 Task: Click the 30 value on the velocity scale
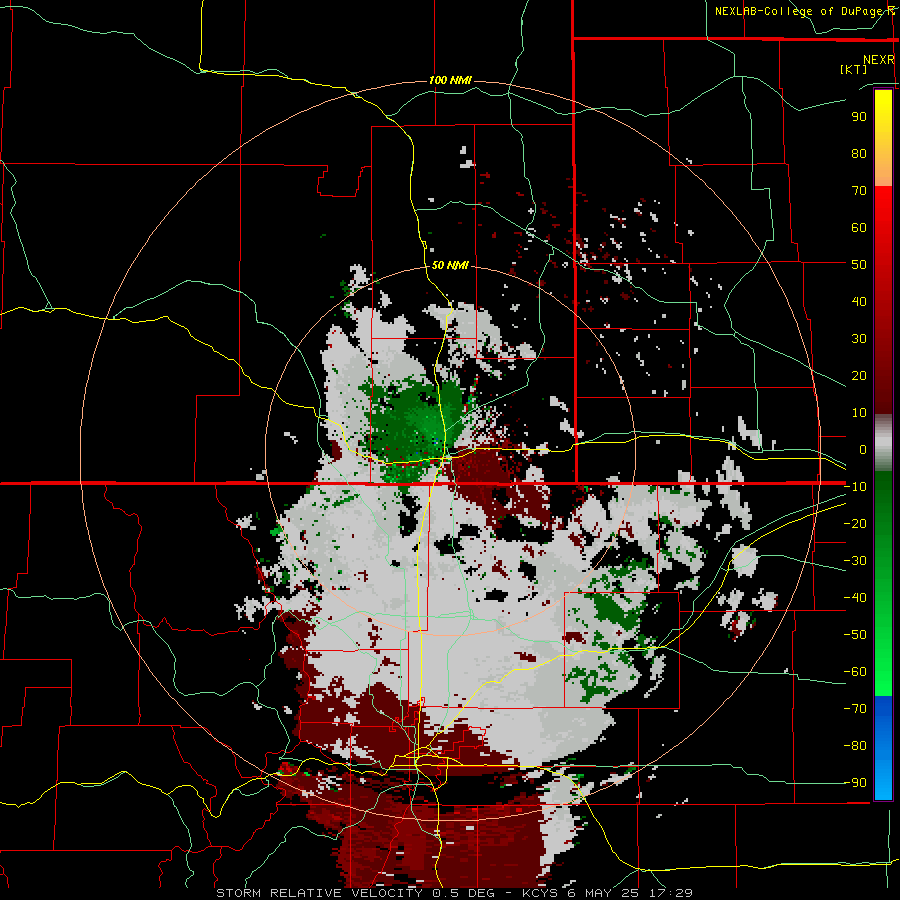859,339
